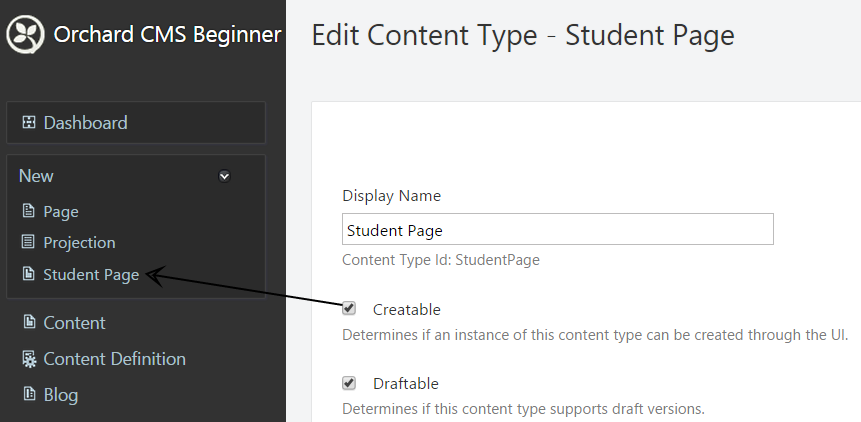Click the Blog icon in sidebar
Image resolution: width=861 pixels, height=422 pixels.
click(x=28, y=393)
